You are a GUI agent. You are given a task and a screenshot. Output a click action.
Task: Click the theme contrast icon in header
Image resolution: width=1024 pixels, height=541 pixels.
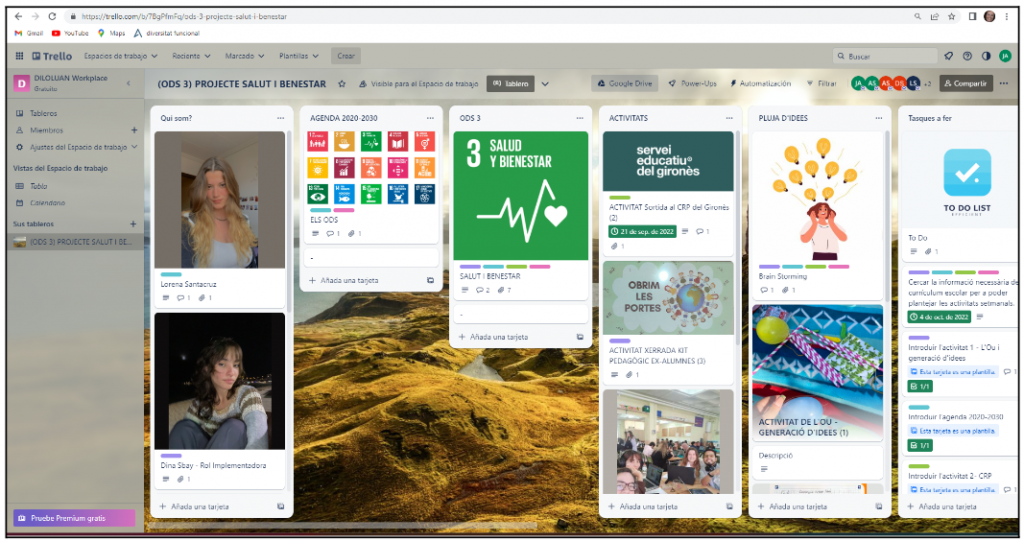[x=986, y=56]
